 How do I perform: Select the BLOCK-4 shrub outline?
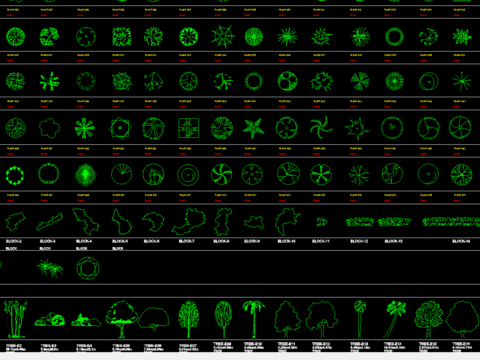click(x=86, y=221)
